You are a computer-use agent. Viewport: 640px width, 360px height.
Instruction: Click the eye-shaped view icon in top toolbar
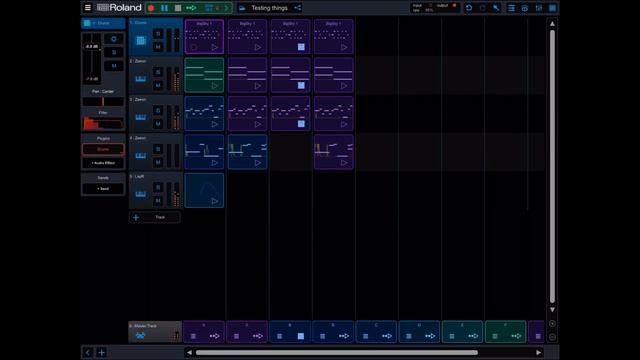coord(525,8)
